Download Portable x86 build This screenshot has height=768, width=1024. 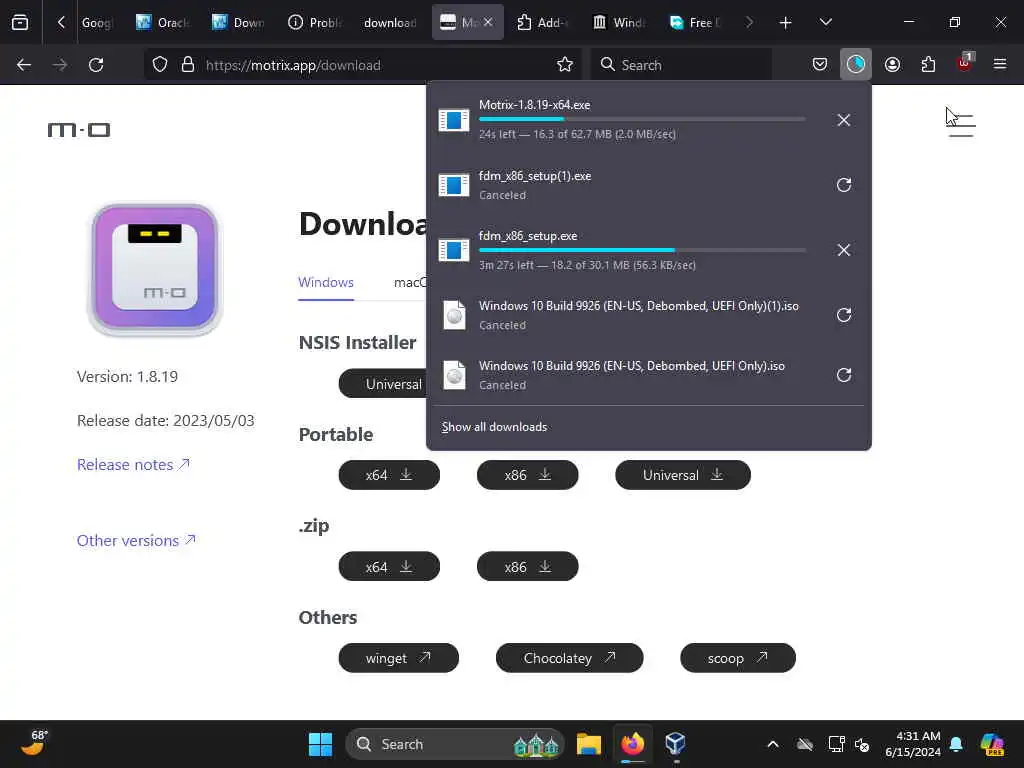click(x=528, y=475)
